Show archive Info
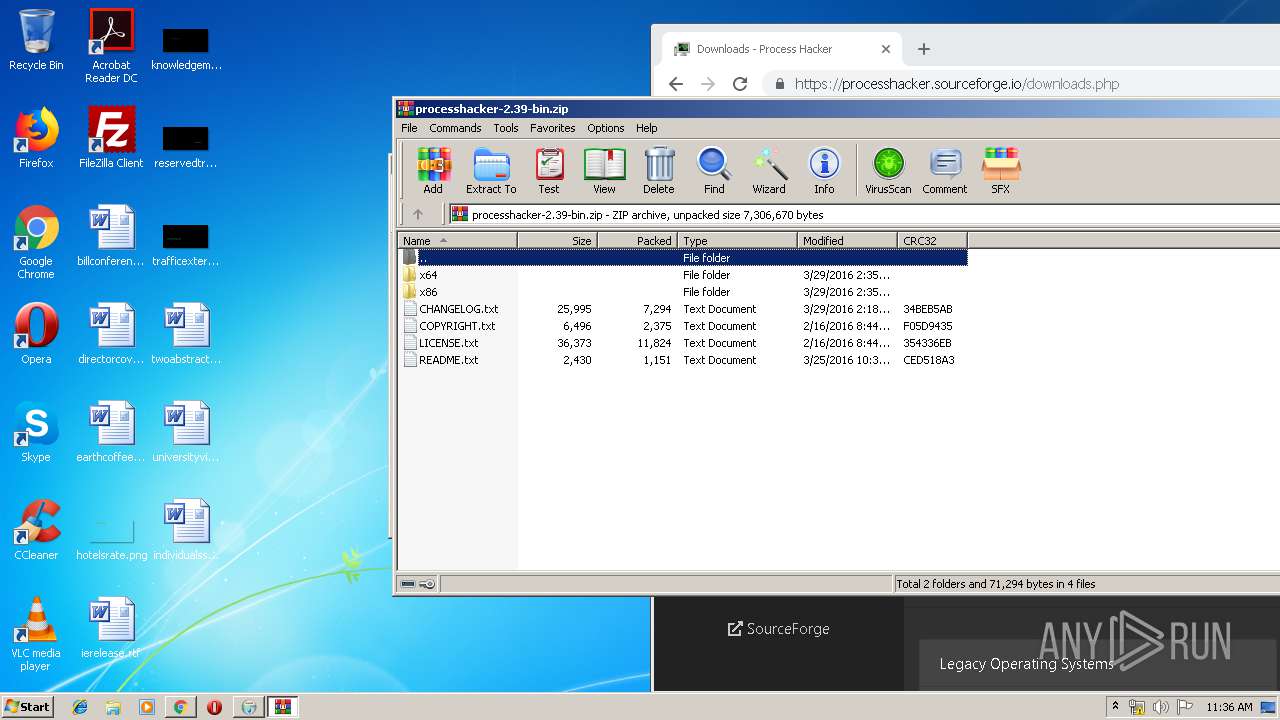The width and height of the screenshot is (1280, 720). click(824, 170)
